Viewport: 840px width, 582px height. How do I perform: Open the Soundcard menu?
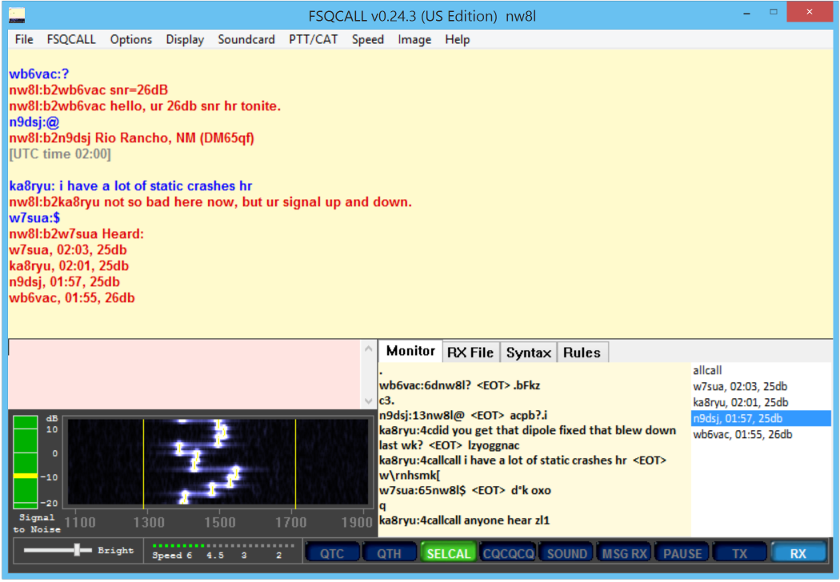[x=246, y=40]
